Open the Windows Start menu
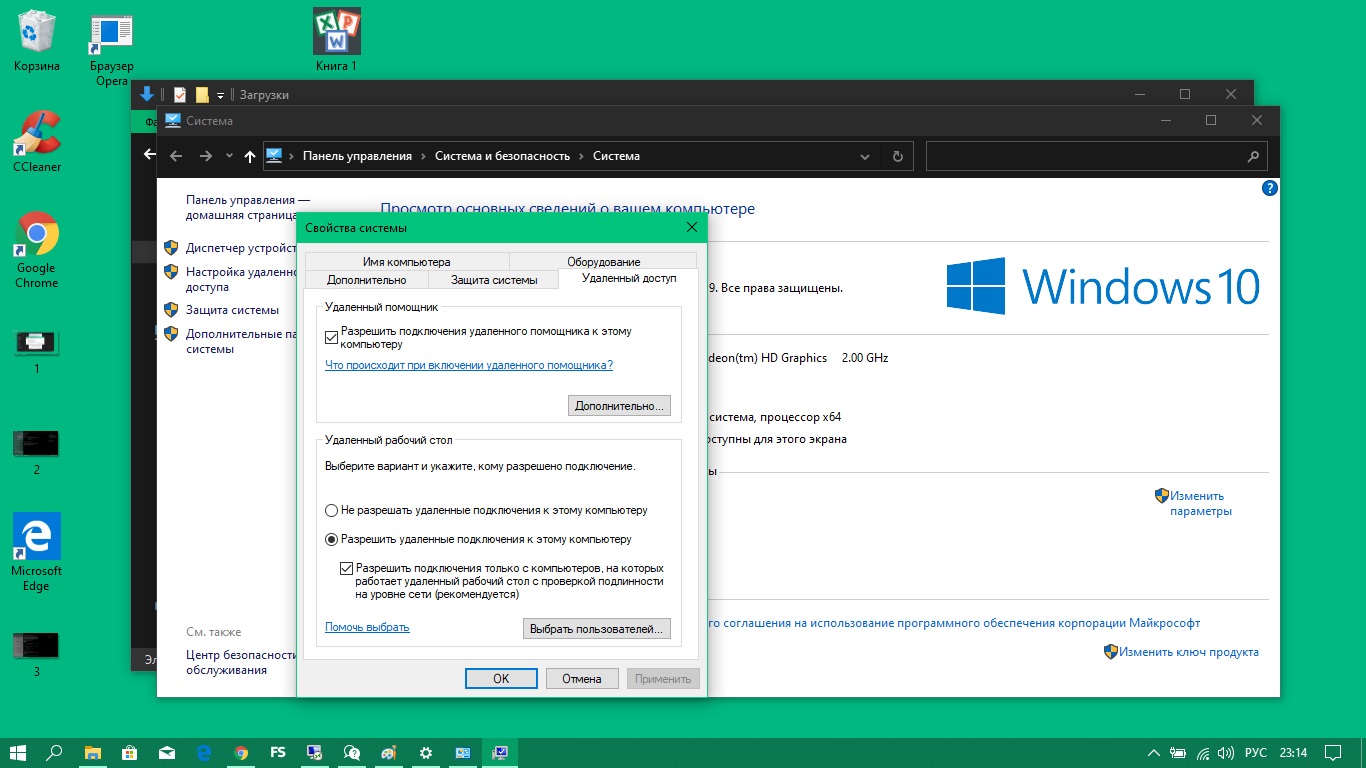Screen dimensions: 1366x768 pyautogui.click(x=18, y=752)
